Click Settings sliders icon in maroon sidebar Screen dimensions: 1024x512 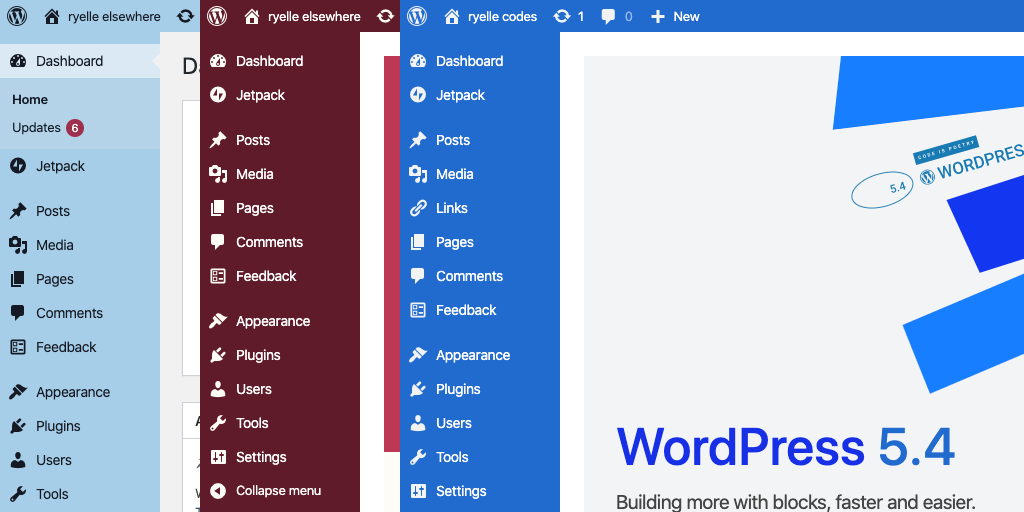tap(218, 457)
